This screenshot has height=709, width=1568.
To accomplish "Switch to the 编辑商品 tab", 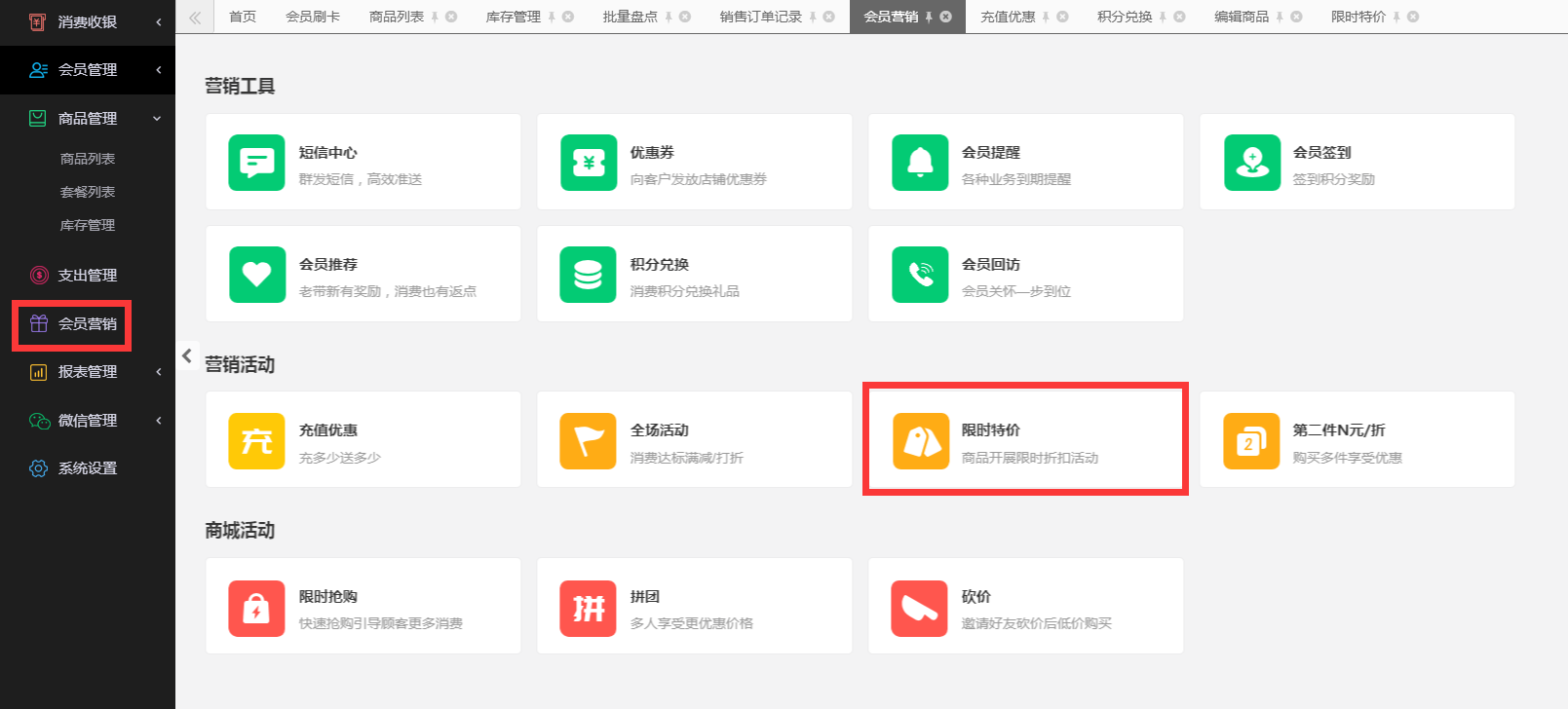I will tap(1242, 17).
